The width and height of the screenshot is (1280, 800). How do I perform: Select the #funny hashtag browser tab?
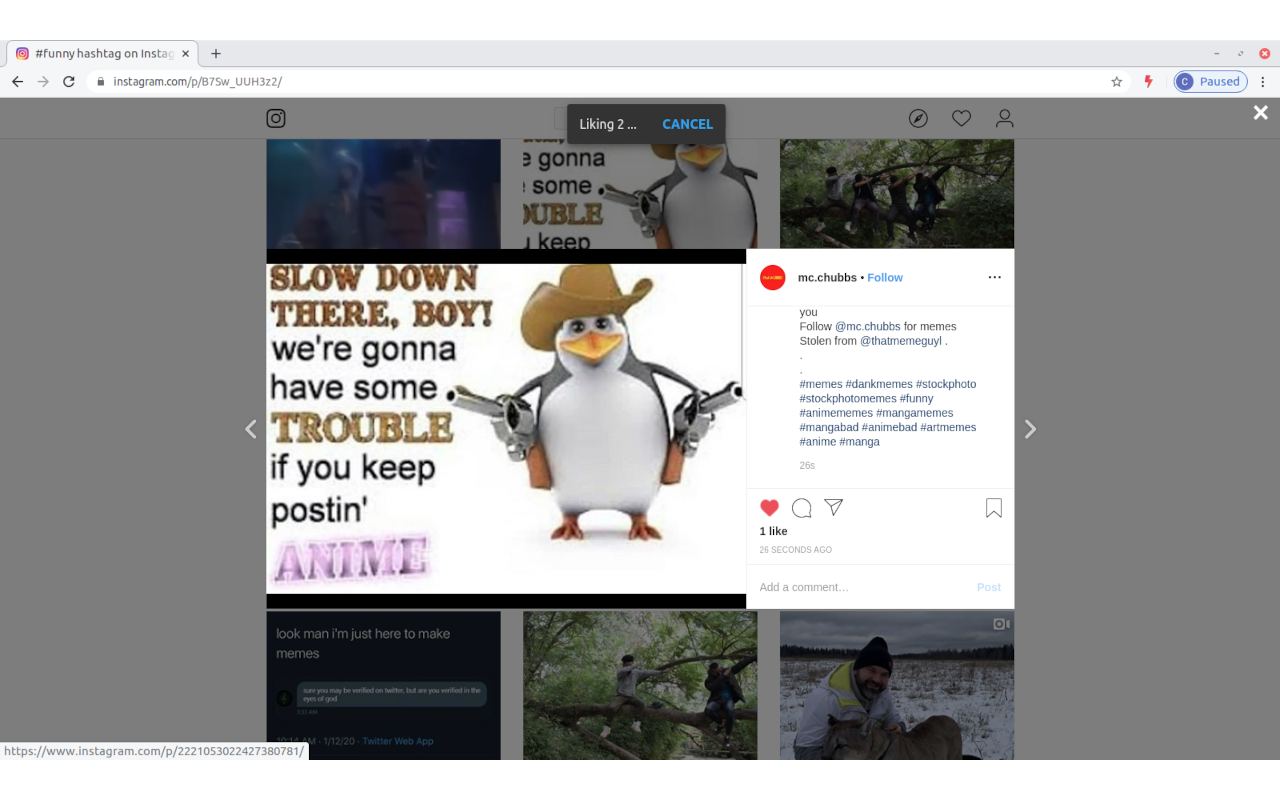coord(104,53)
